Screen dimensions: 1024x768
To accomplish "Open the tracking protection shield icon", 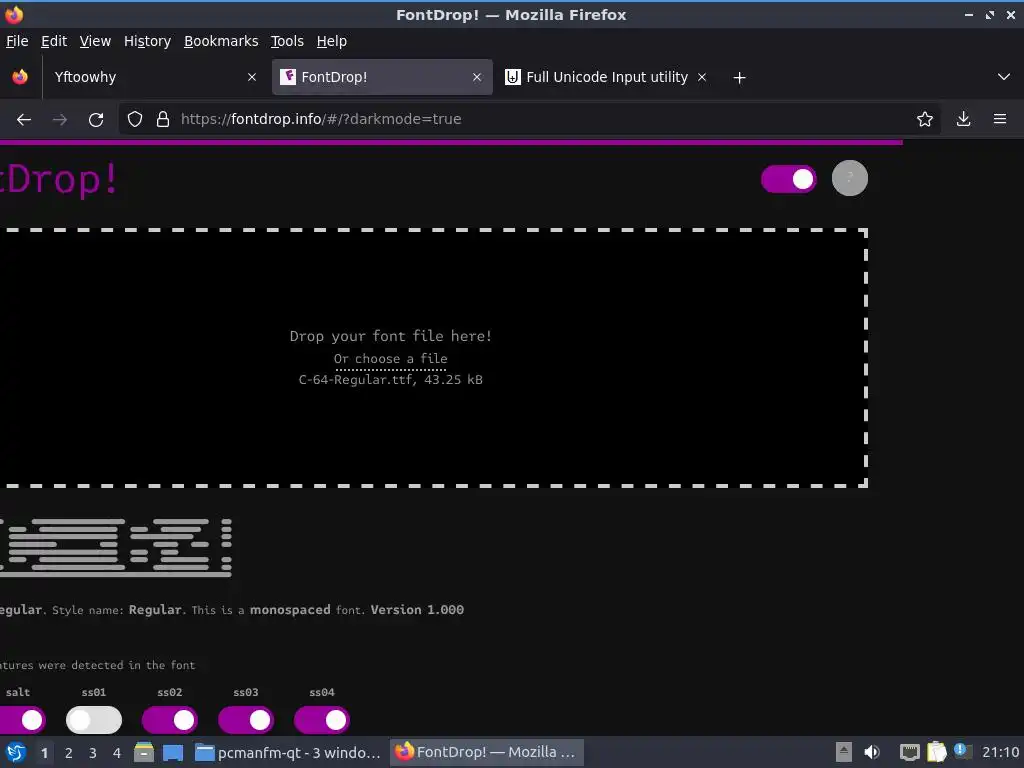I will coord(135,120).
